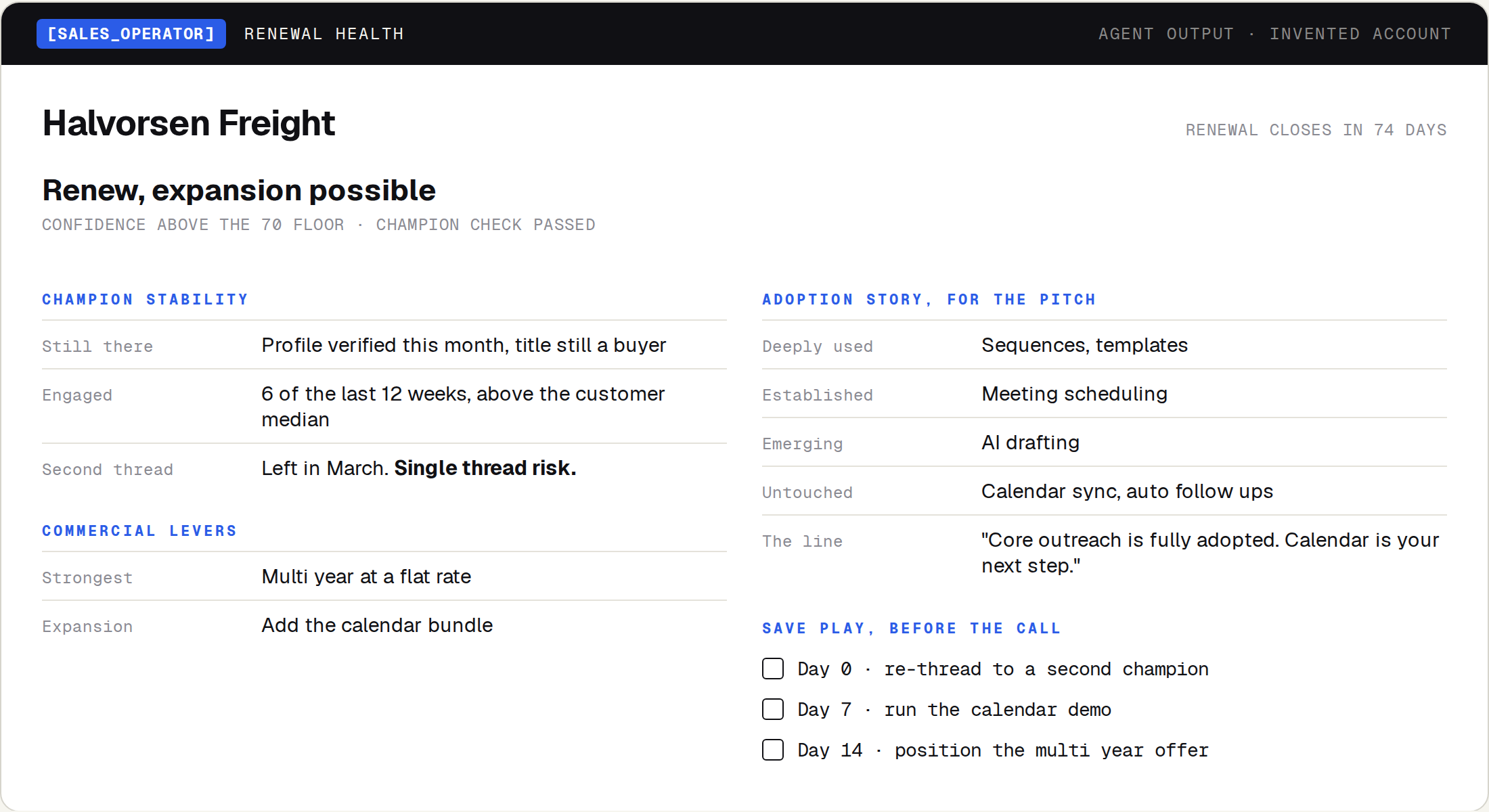Image resolution: width=1489 pixels, height=812 pixels.
Task: Expand the Commercial Levers section header
Action: click(x=140, y=531)
